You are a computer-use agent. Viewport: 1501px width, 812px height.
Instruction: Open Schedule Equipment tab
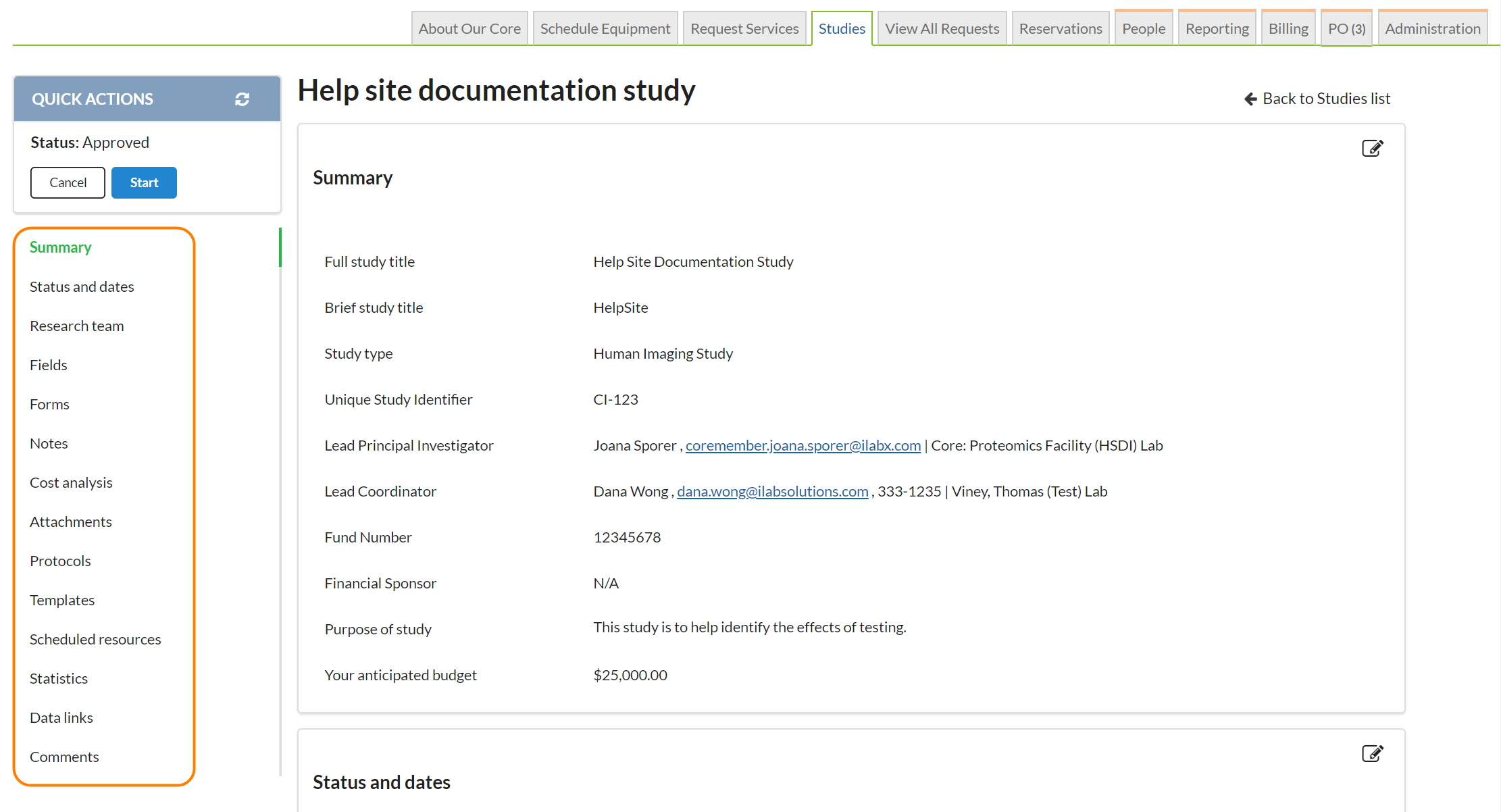pyautogui.click(x=605, y=29)
